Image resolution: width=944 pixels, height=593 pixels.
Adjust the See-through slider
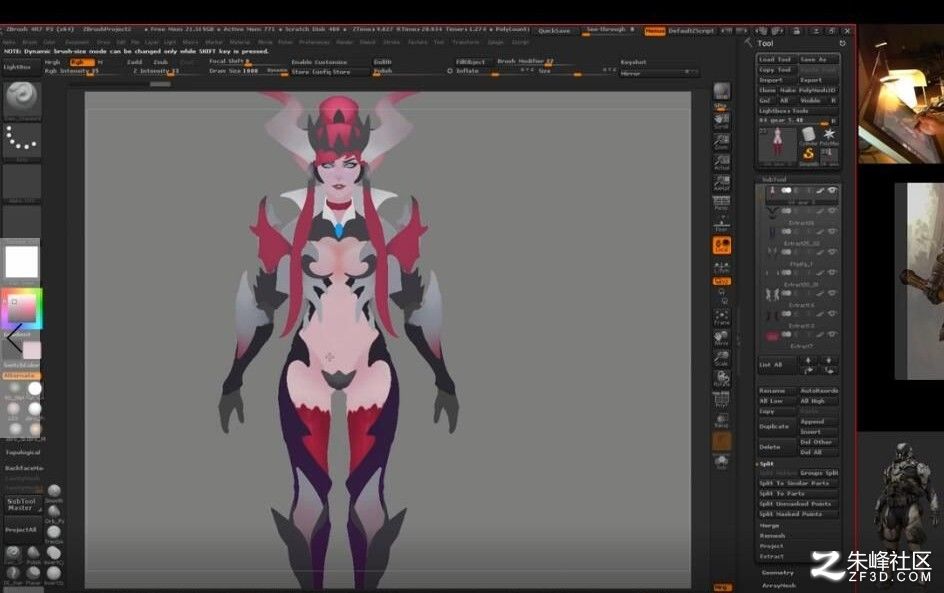(x=609, y=30)
